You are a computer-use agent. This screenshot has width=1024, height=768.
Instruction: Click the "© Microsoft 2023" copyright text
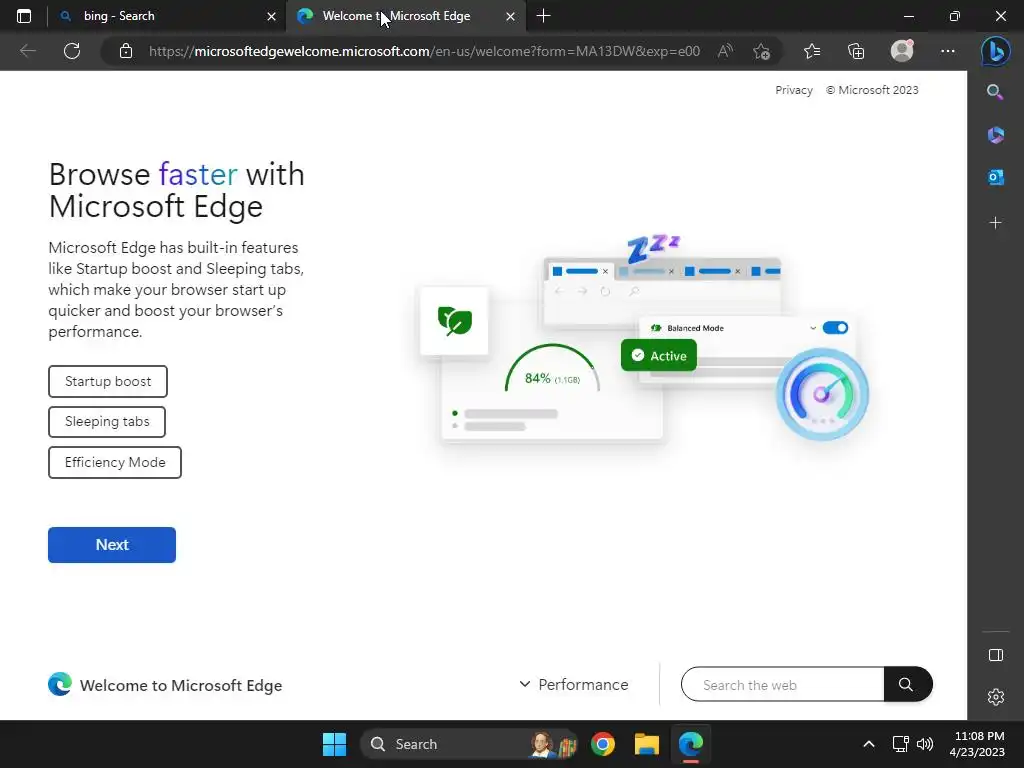[x=872, y=90]
